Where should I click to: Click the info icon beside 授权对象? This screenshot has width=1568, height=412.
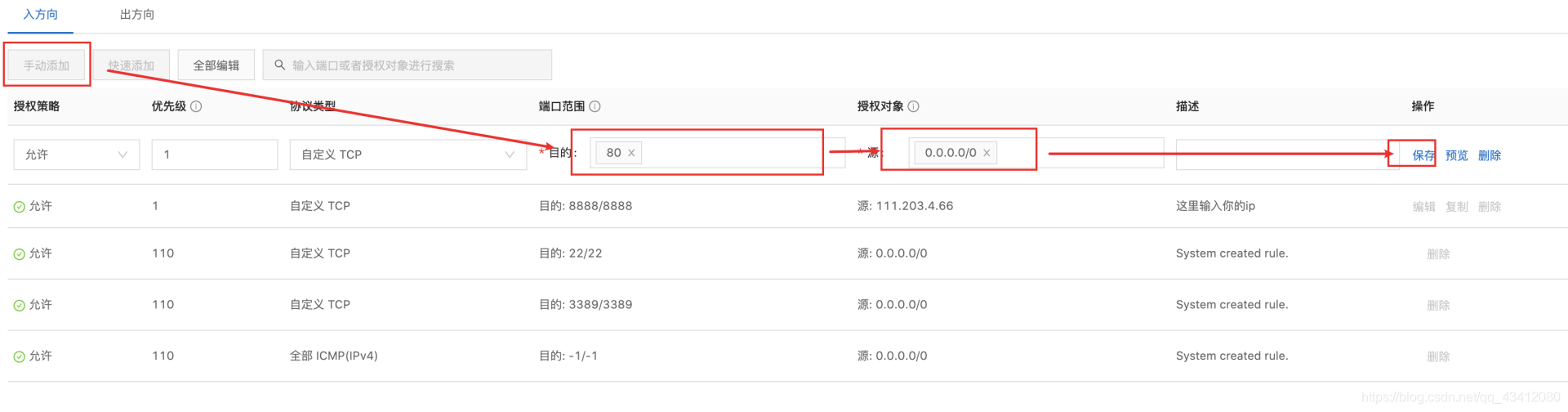pyautogui.click(x=913, y=106)
